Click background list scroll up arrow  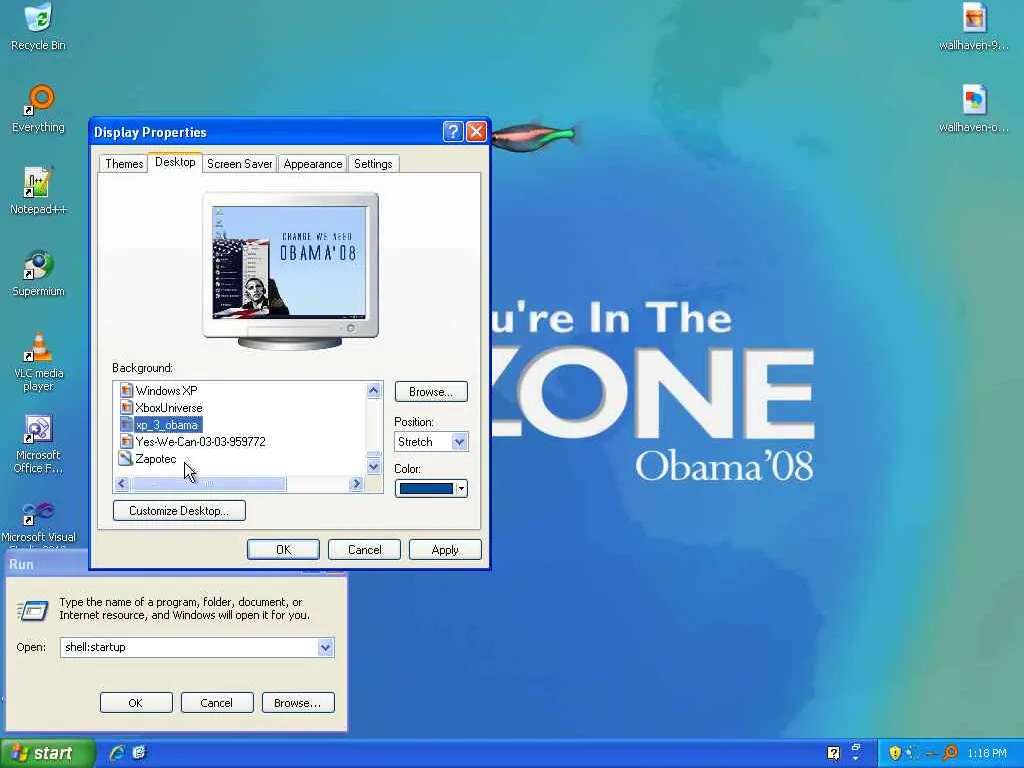pyautogui.click(x=374, y=391)
